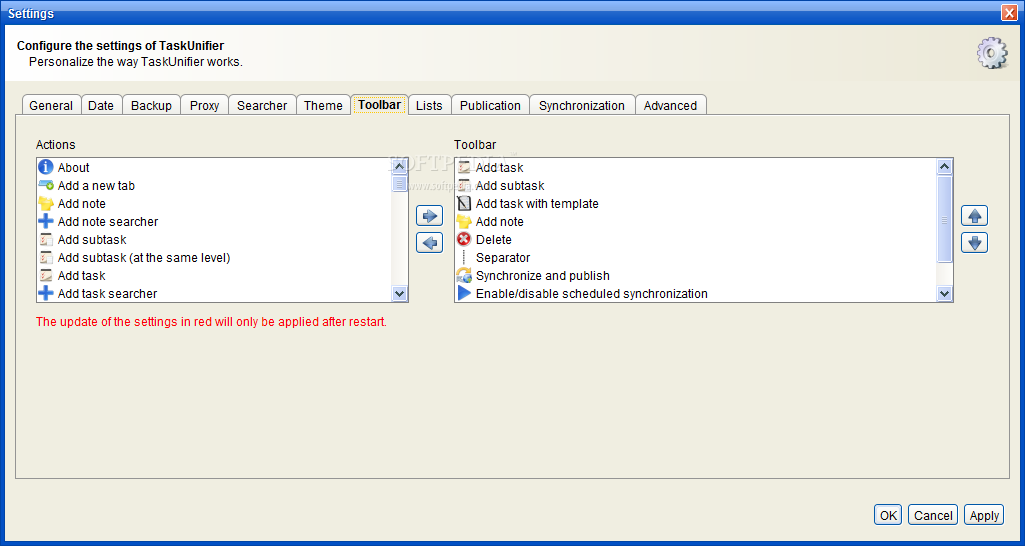The width and height of the screenshot is (1025, 546).
Task: Select 'Add a new tab' row text
Action: pyautogui.click(x=96, y=186)
